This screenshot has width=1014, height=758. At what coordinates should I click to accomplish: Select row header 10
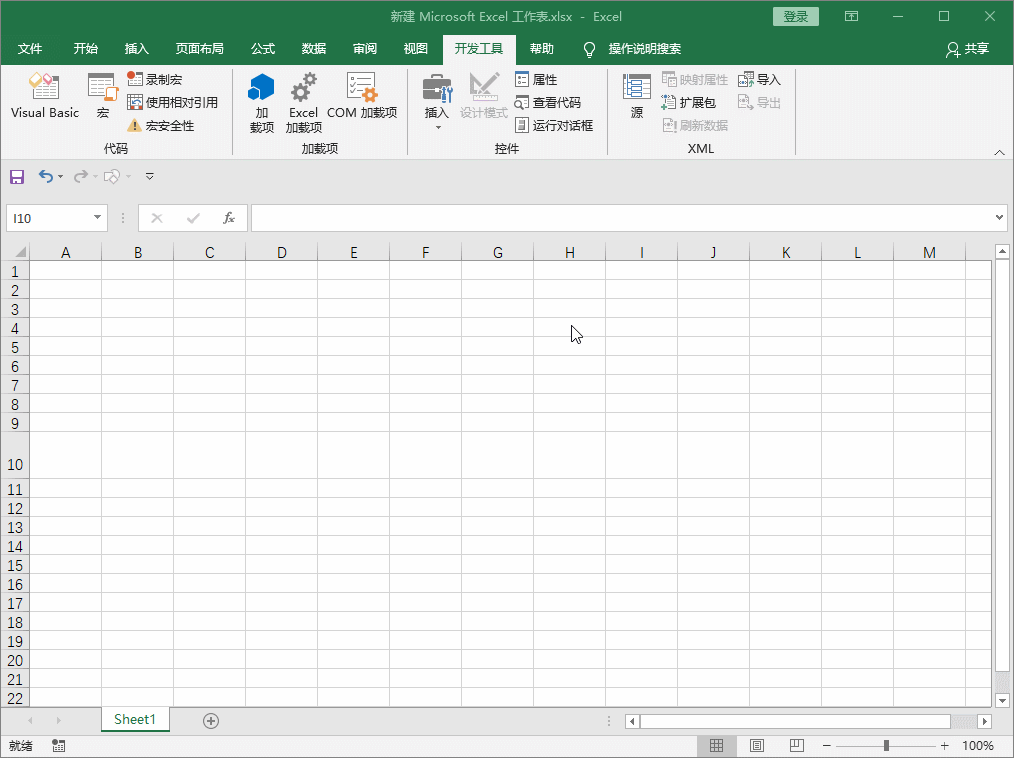pos(15,456)
